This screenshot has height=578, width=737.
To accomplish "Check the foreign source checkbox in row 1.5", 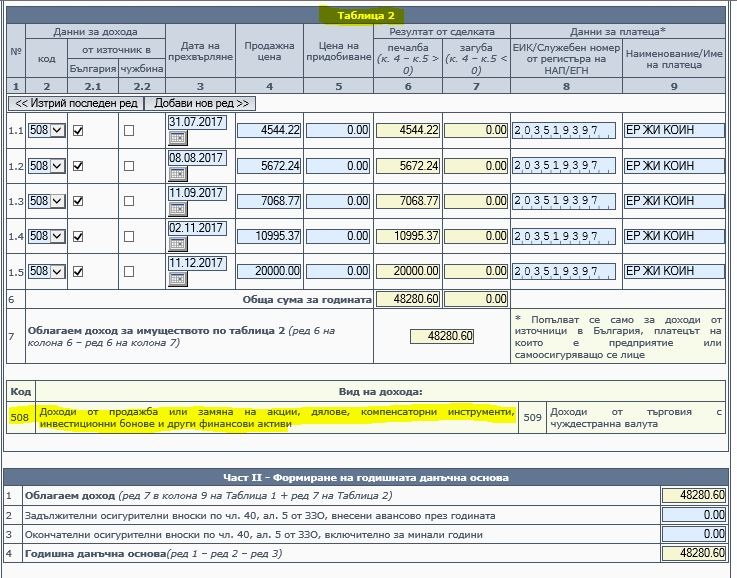I will click(128, 271).
